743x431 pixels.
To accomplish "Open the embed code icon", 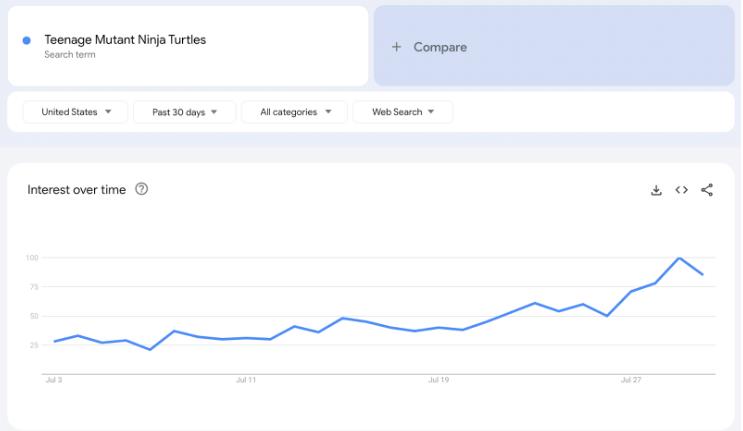I will [681, 190].
